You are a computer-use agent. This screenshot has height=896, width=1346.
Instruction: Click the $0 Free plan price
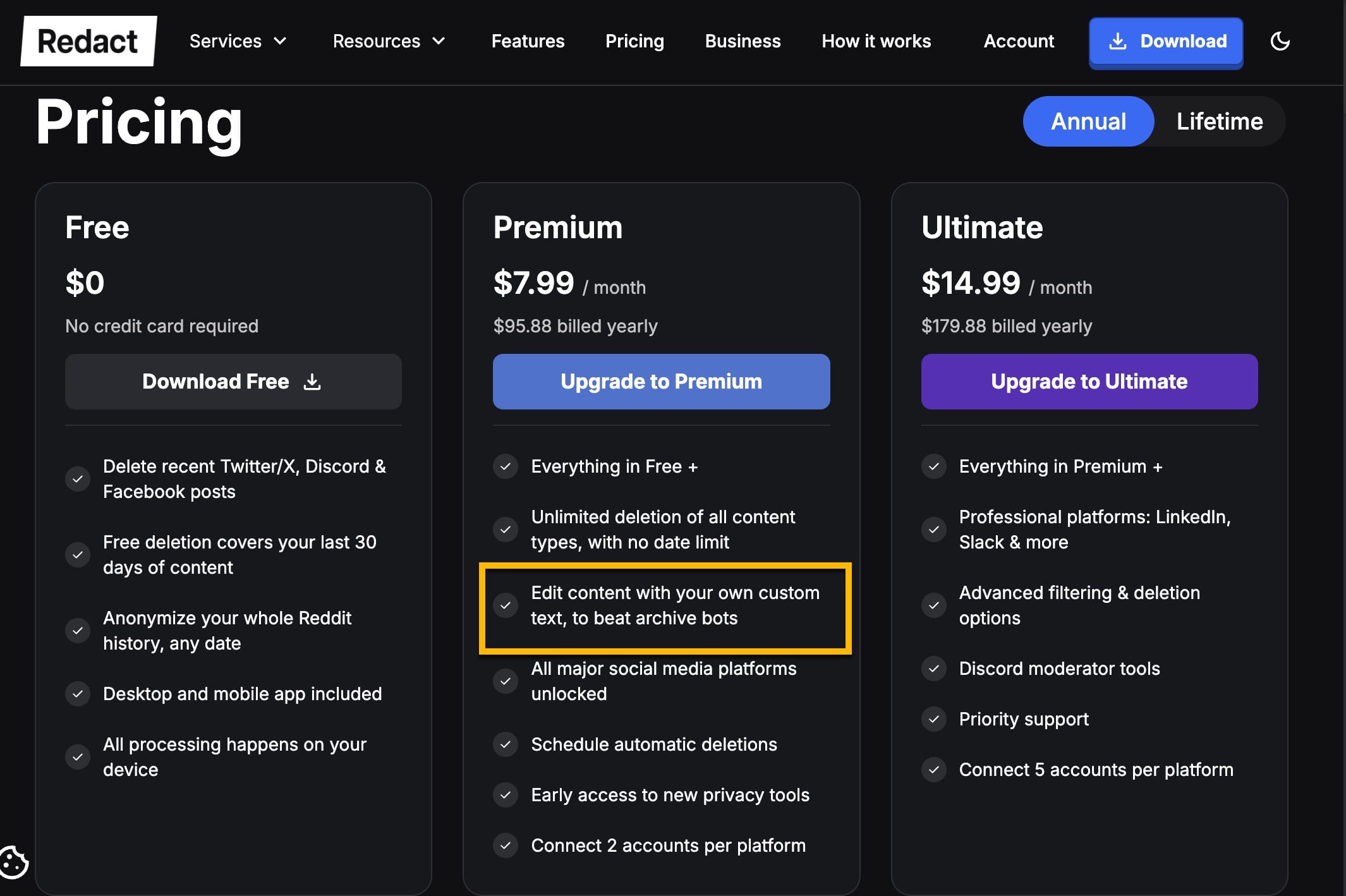pyautogui.click(x=85, y=282)
